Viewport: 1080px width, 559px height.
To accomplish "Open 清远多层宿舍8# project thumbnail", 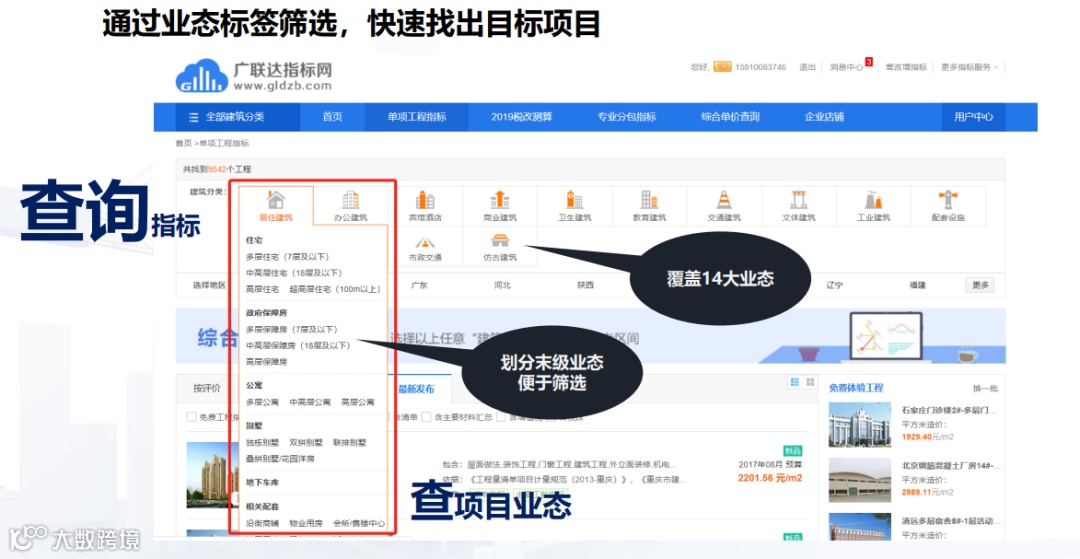I will (x=860, y=527).
